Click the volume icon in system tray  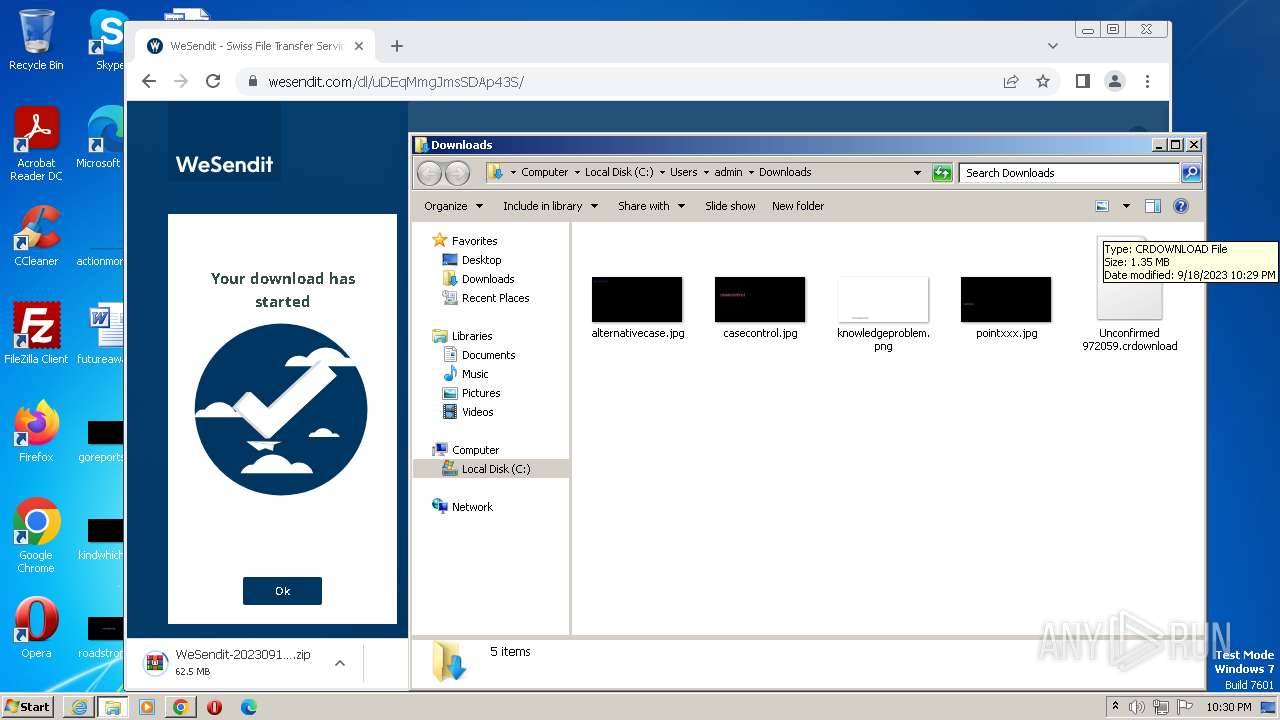(1137, 707)
